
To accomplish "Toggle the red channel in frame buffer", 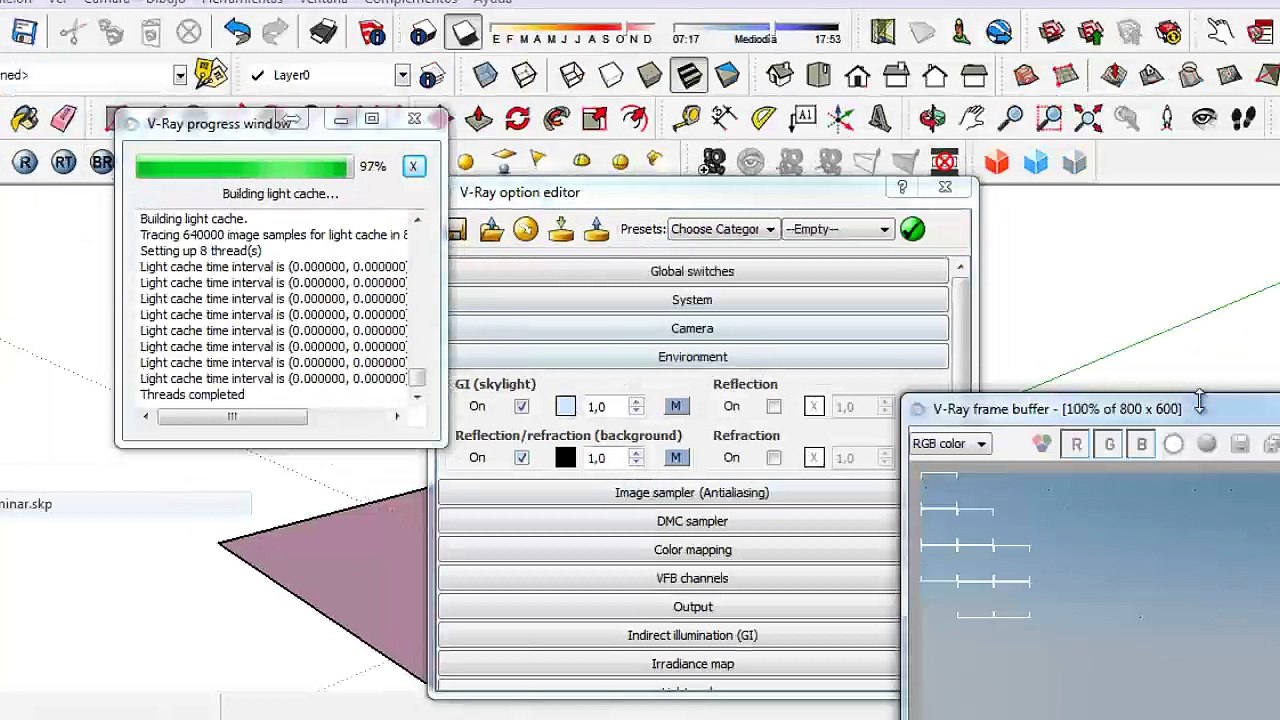I will 1076,444.
